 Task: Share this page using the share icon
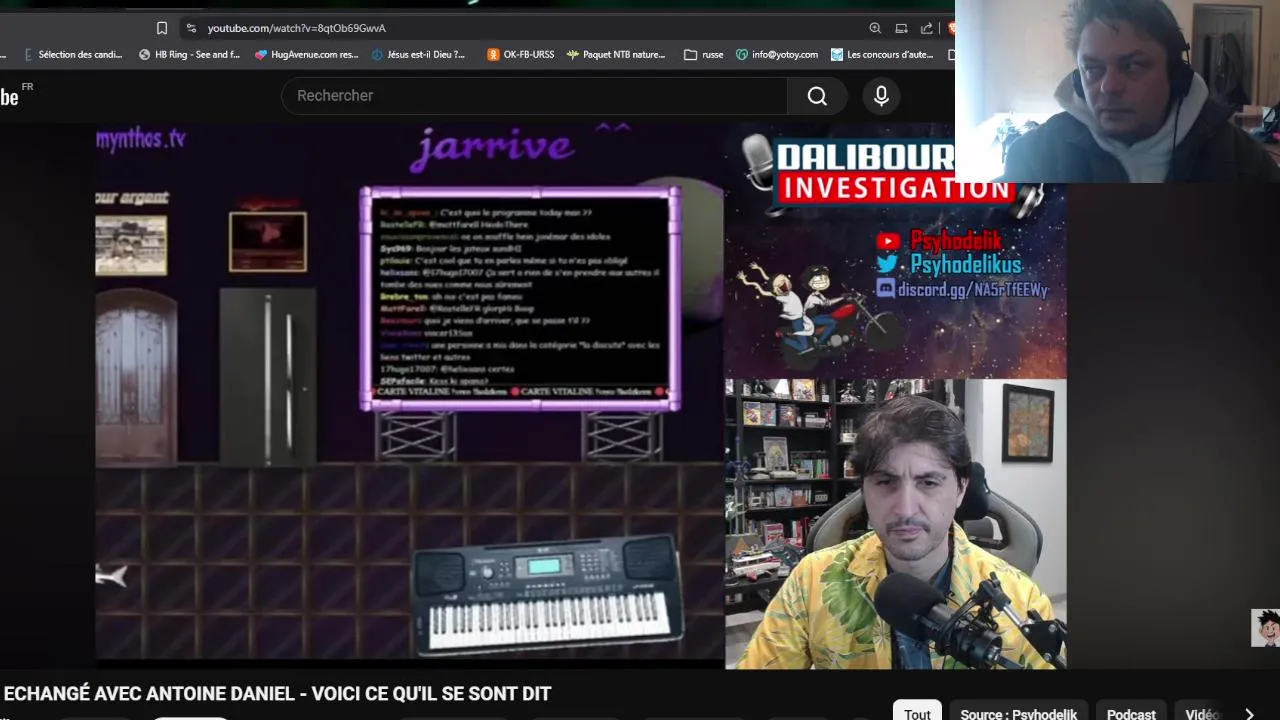tap(927, 28)
